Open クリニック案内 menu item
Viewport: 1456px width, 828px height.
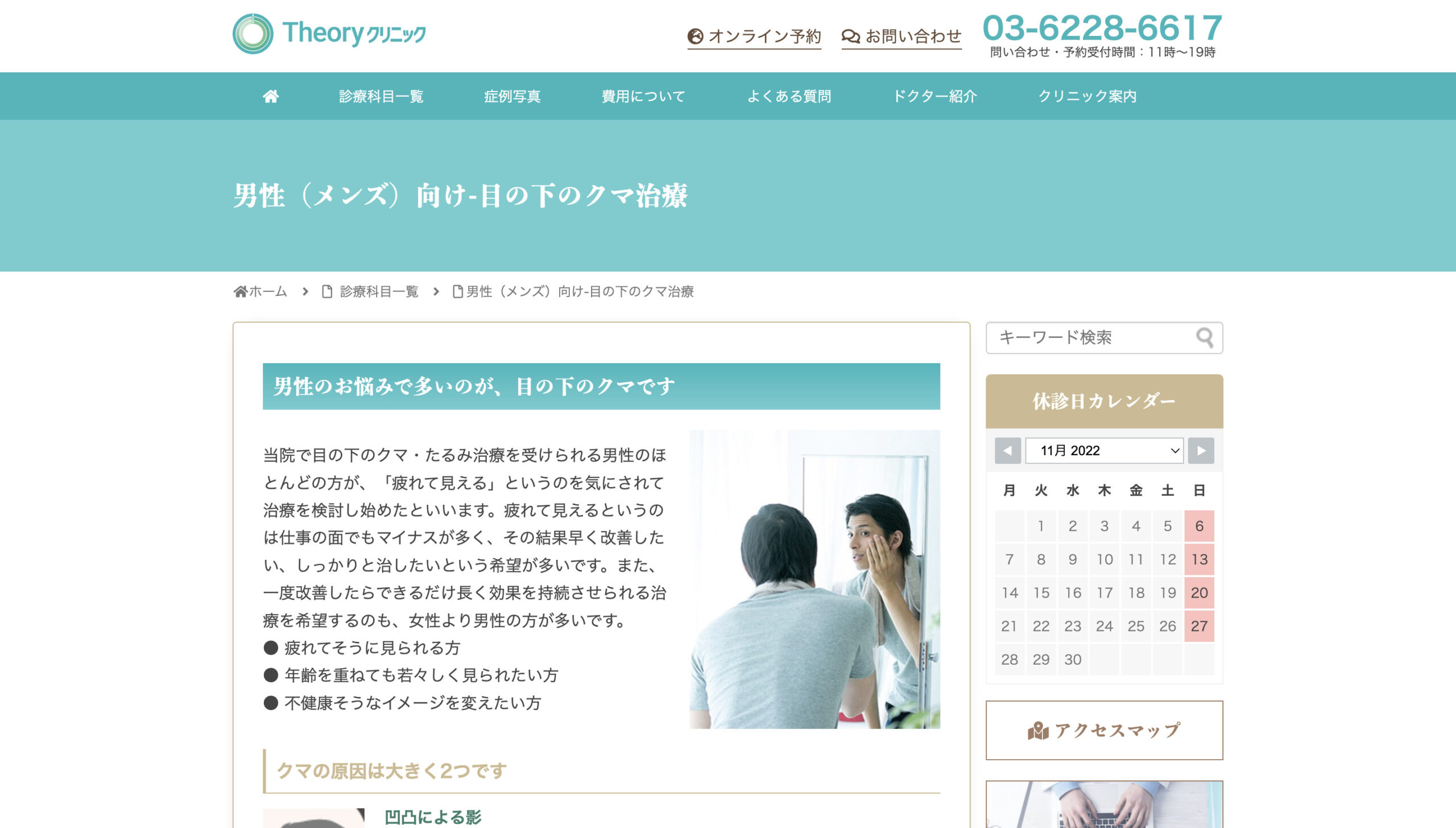pos(1087,96)
